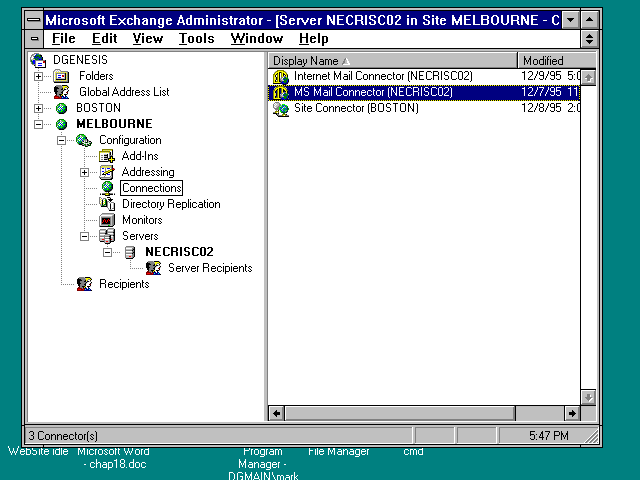The height and width of the screenshot is (480, 640).
Task: Click the Connections globe icon
Action: click(x=107, y=188)
